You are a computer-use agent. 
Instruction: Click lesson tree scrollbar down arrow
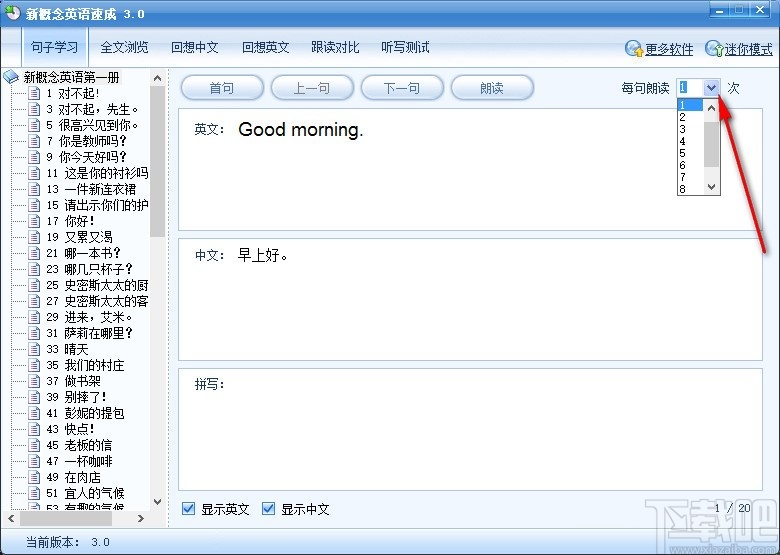click(x=158, y=502)
